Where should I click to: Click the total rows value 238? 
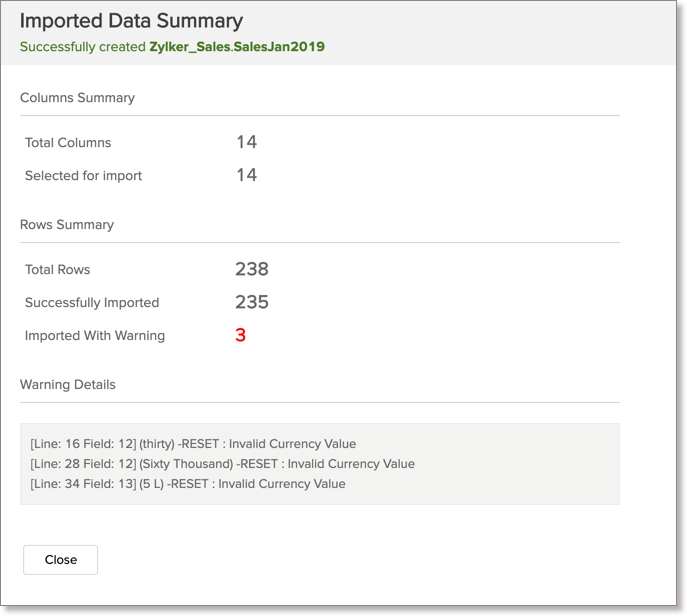[x=252, y=269]
